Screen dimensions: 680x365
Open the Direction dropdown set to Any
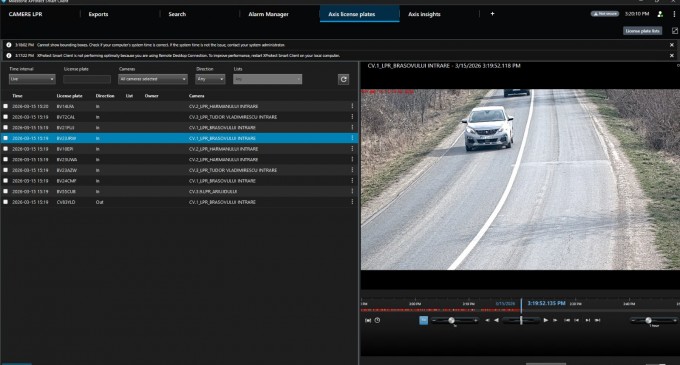[x=210, y=79]
